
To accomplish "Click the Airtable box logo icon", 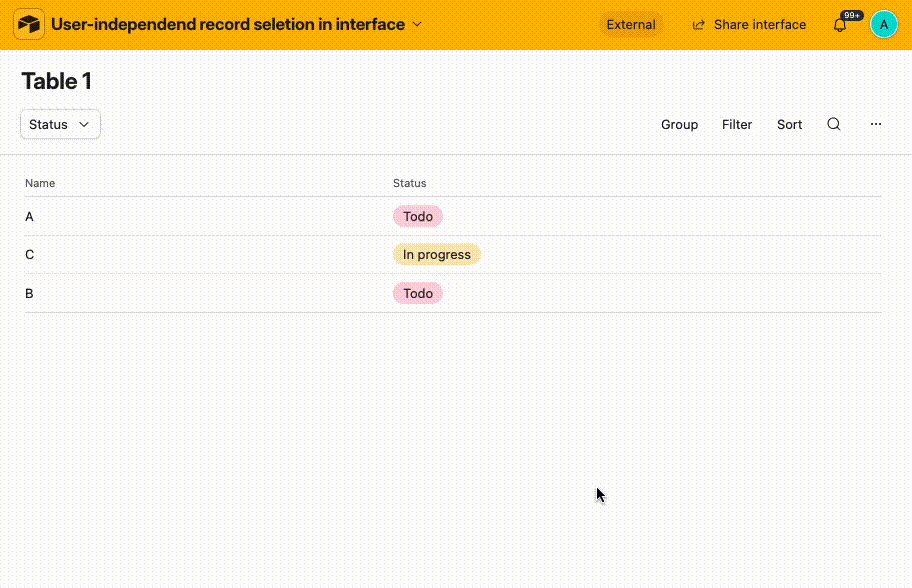I will 28,24.
